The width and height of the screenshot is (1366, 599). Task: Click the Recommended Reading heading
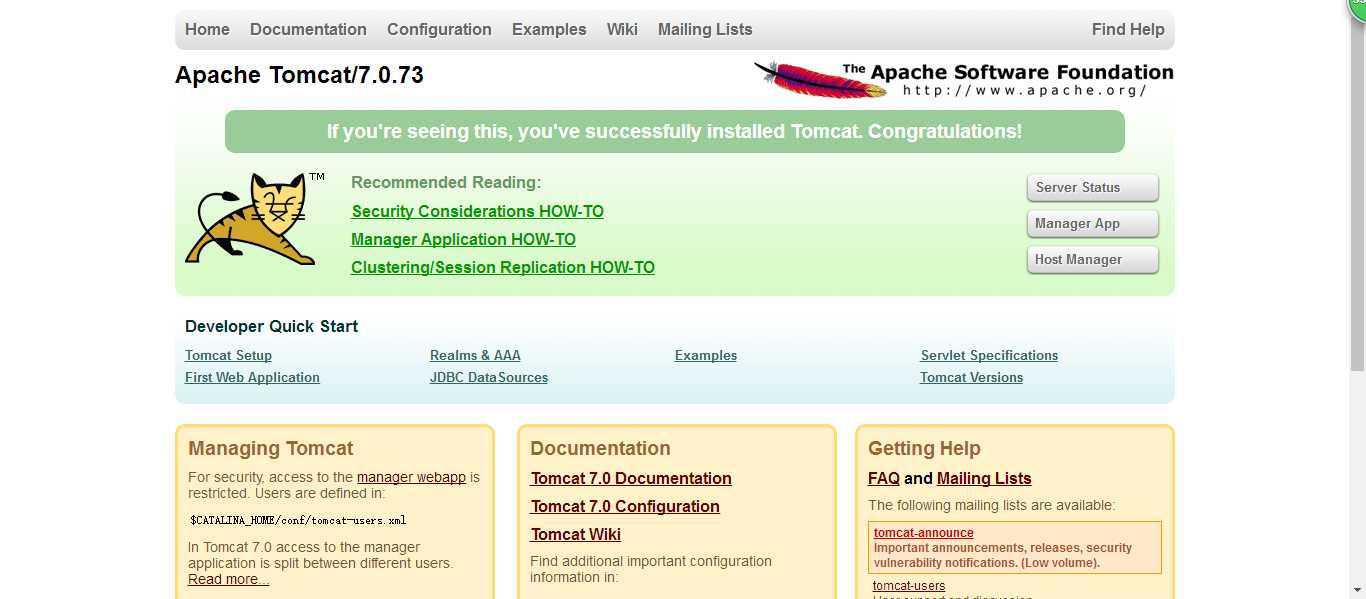tap(446, 182)
